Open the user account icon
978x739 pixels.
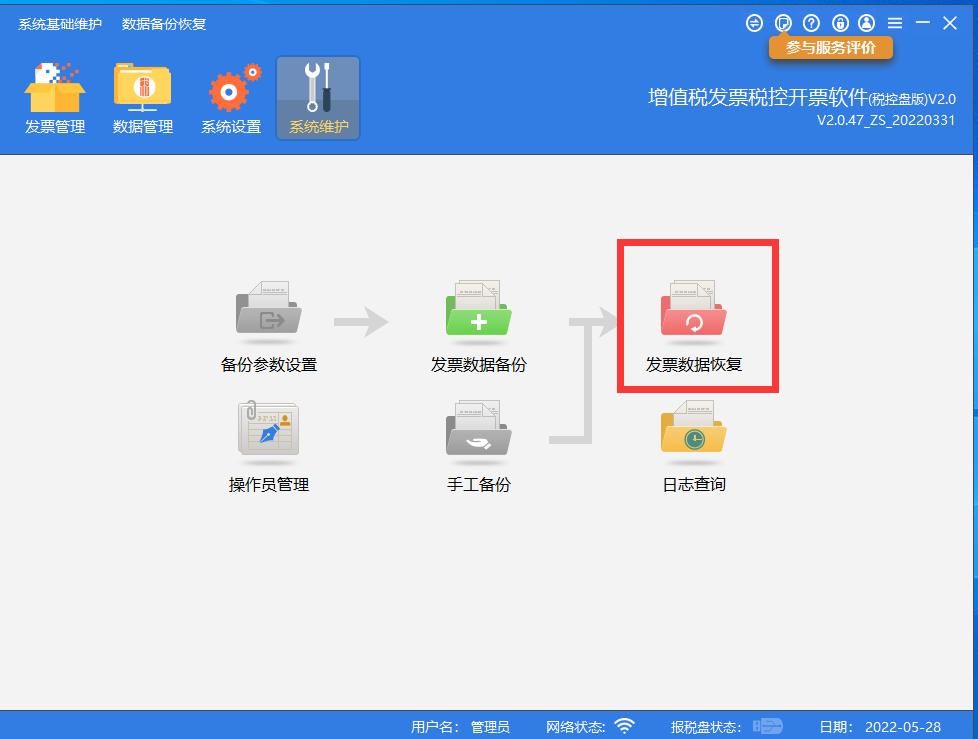coord(869,22)
